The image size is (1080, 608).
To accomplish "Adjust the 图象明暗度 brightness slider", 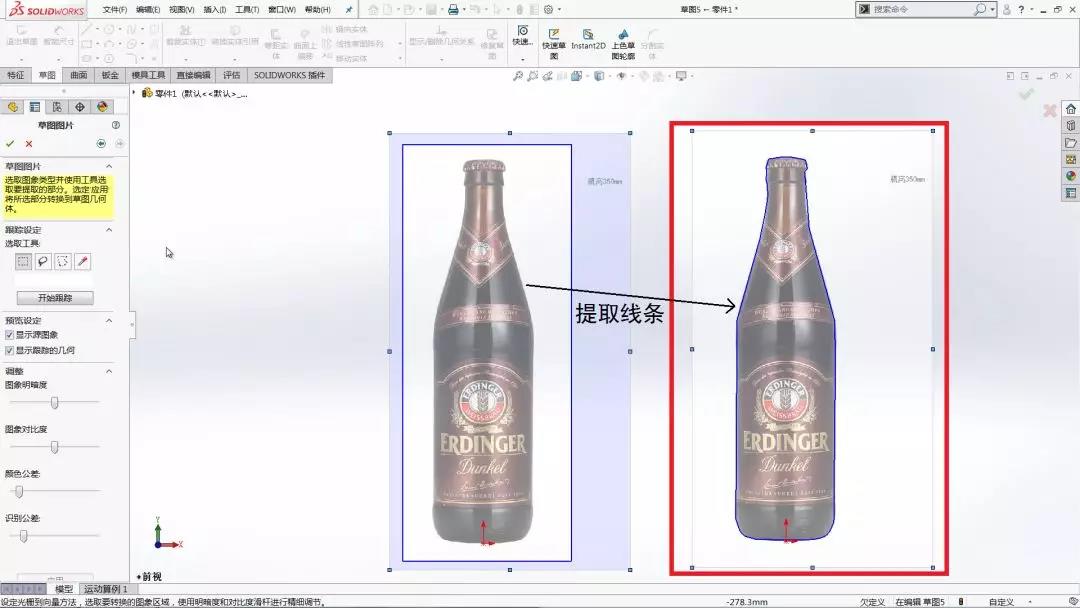I will tap(55, 402).
